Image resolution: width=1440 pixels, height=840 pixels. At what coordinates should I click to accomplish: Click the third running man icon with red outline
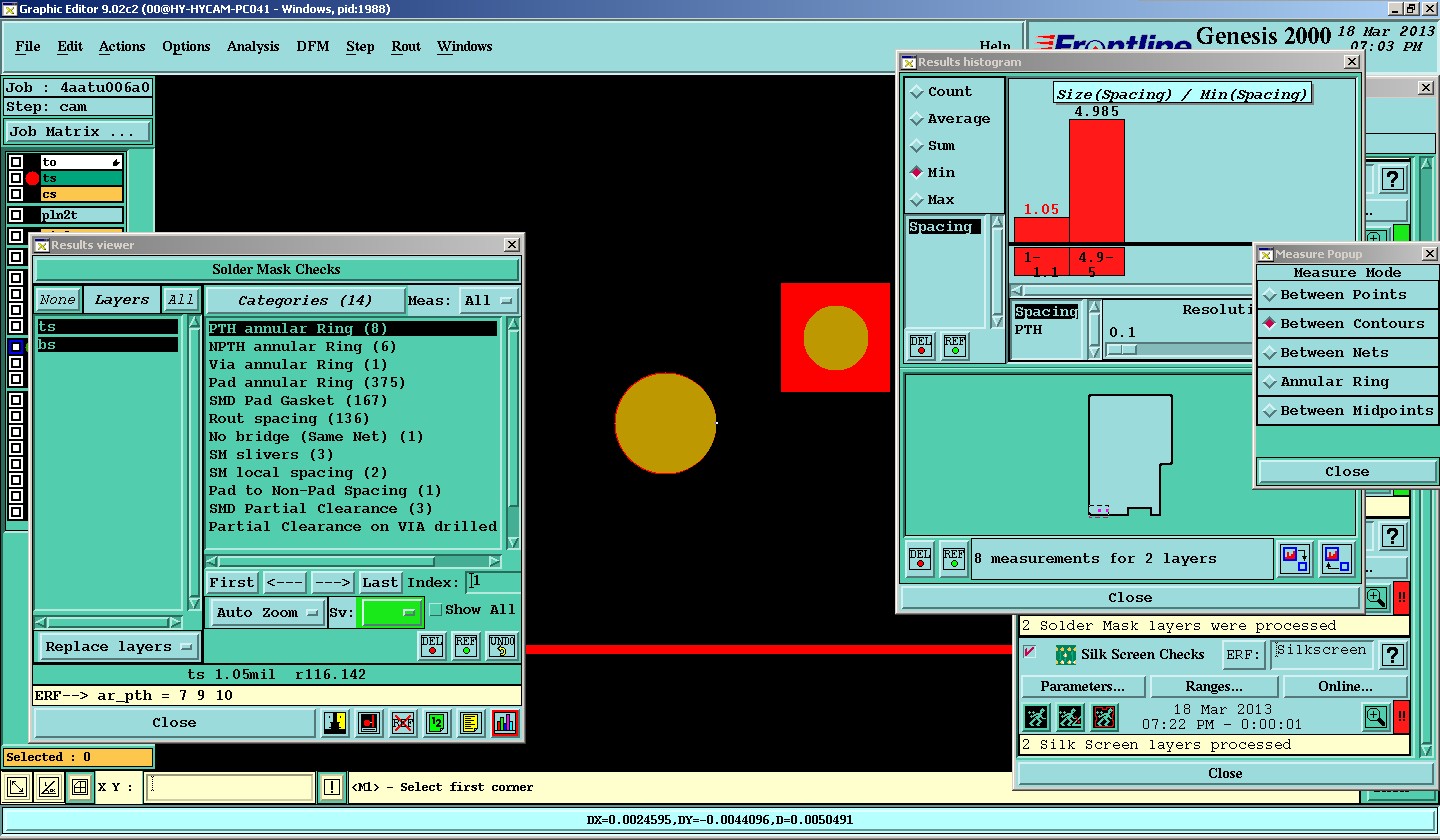(x=1105, y=717)
